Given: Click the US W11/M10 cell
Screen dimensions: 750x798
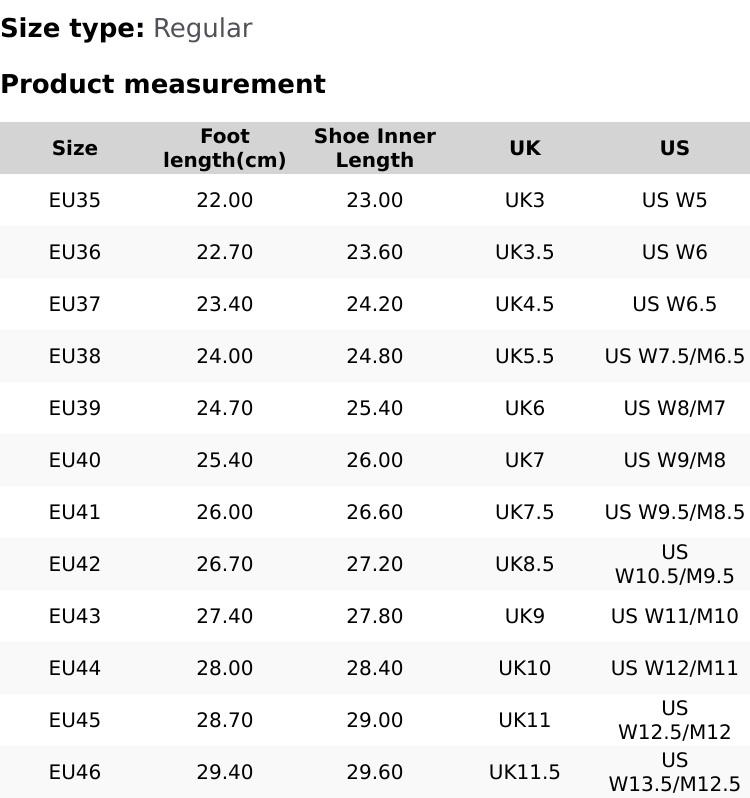Looking at the screenshot, I should tap(675, 616).
